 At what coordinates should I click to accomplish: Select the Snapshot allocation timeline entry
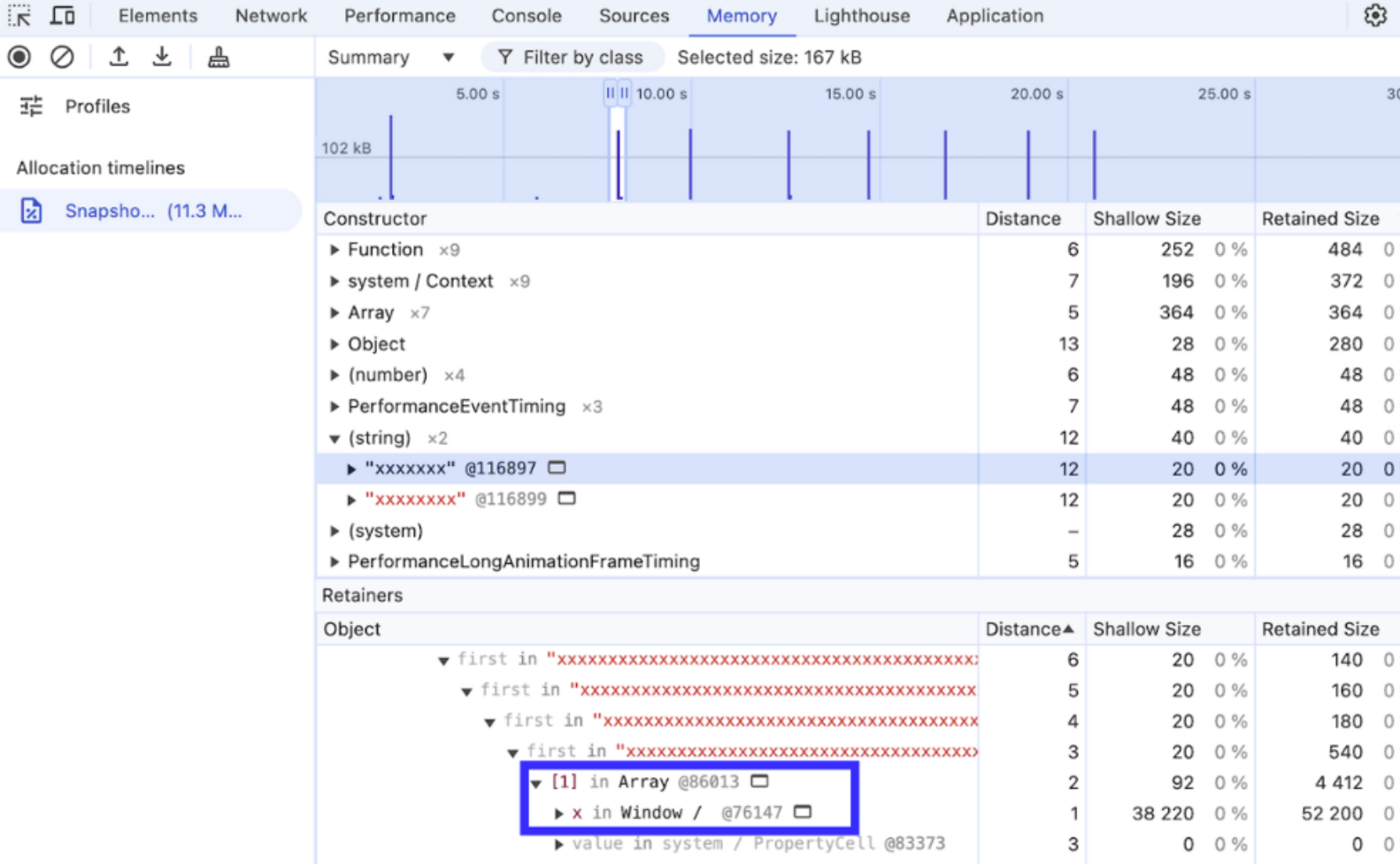click(x=151, y=211)
